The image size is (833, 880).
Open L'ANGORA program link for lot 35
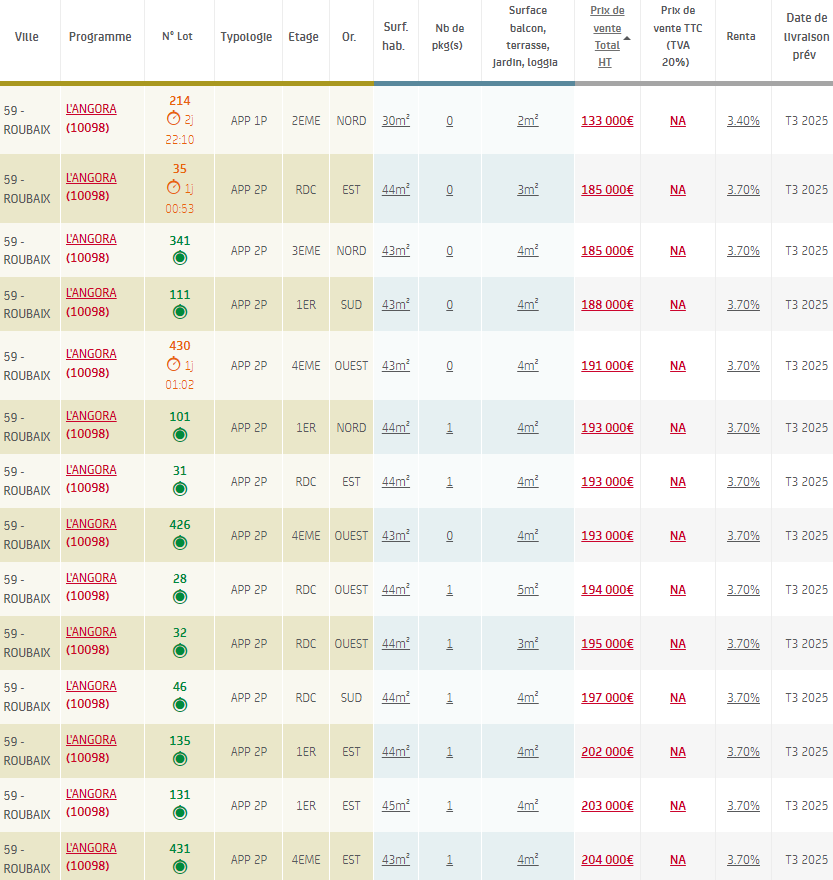(x=91, y=178)
